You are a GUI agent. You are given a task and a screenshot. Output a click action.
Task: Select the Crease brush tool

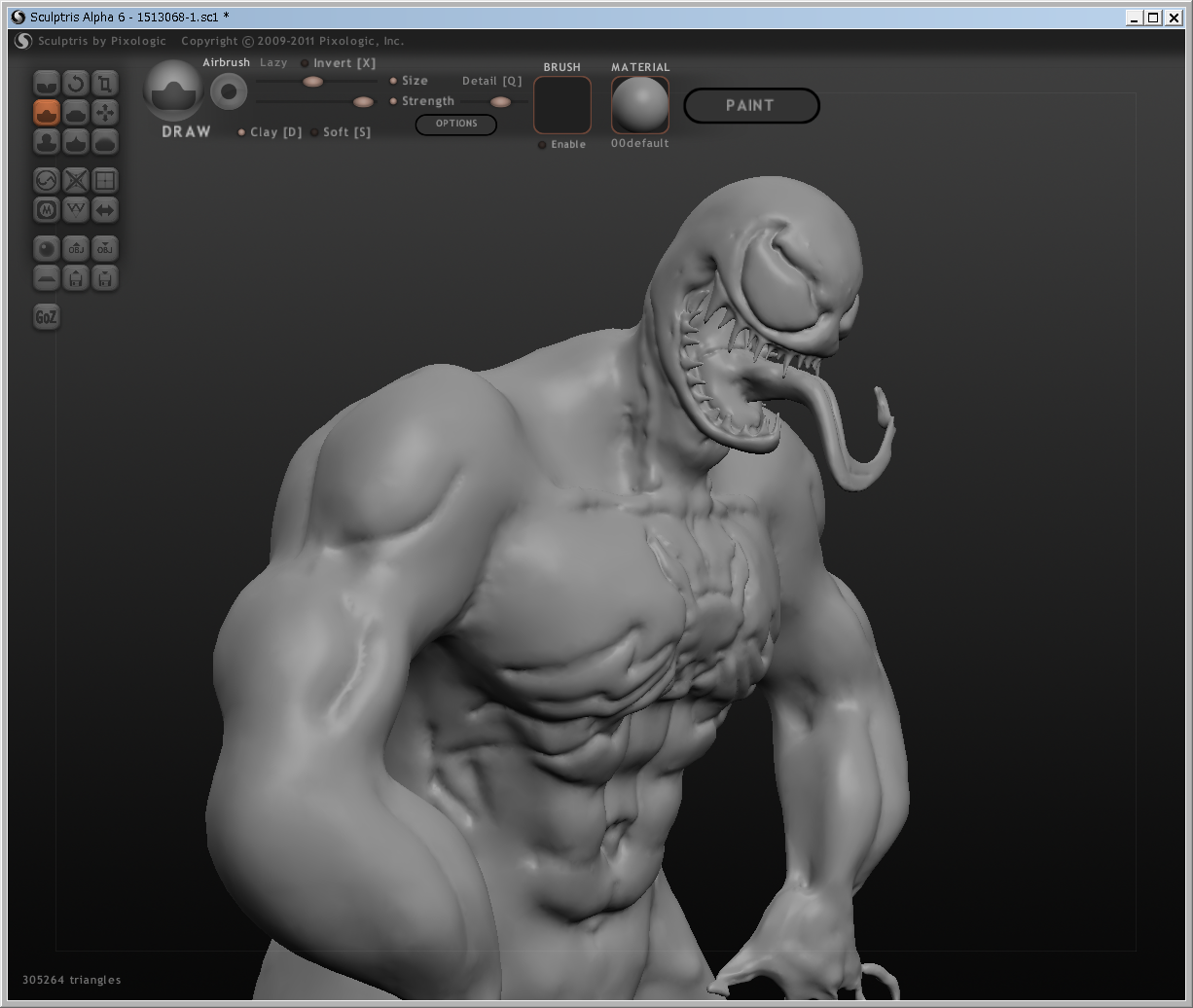pos(47,84)
